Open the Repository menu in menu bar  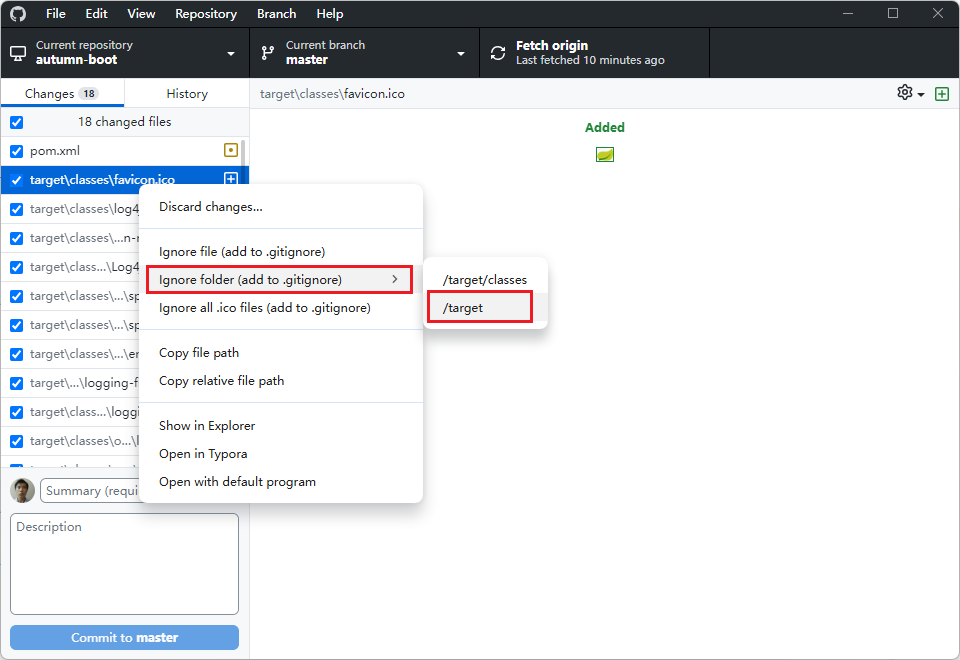pos(206,14)
